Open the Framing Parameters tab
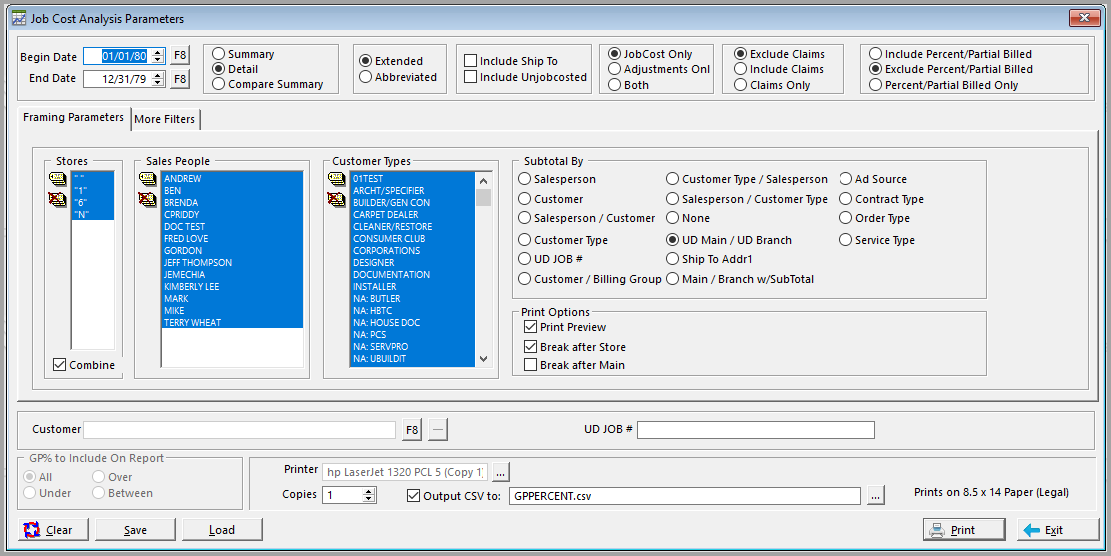1111x556 pixels. pos(74,117)
